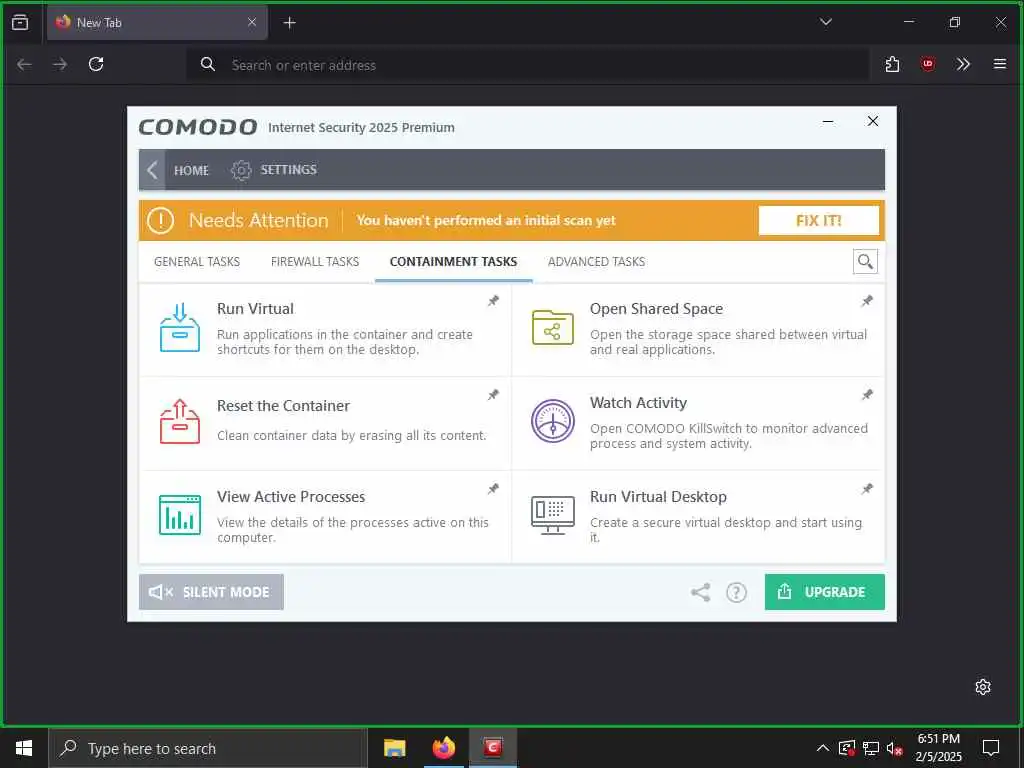The image size is (1024, 768).
Task: Open the Comodo settings gear icon
Action: coord(240,170)
